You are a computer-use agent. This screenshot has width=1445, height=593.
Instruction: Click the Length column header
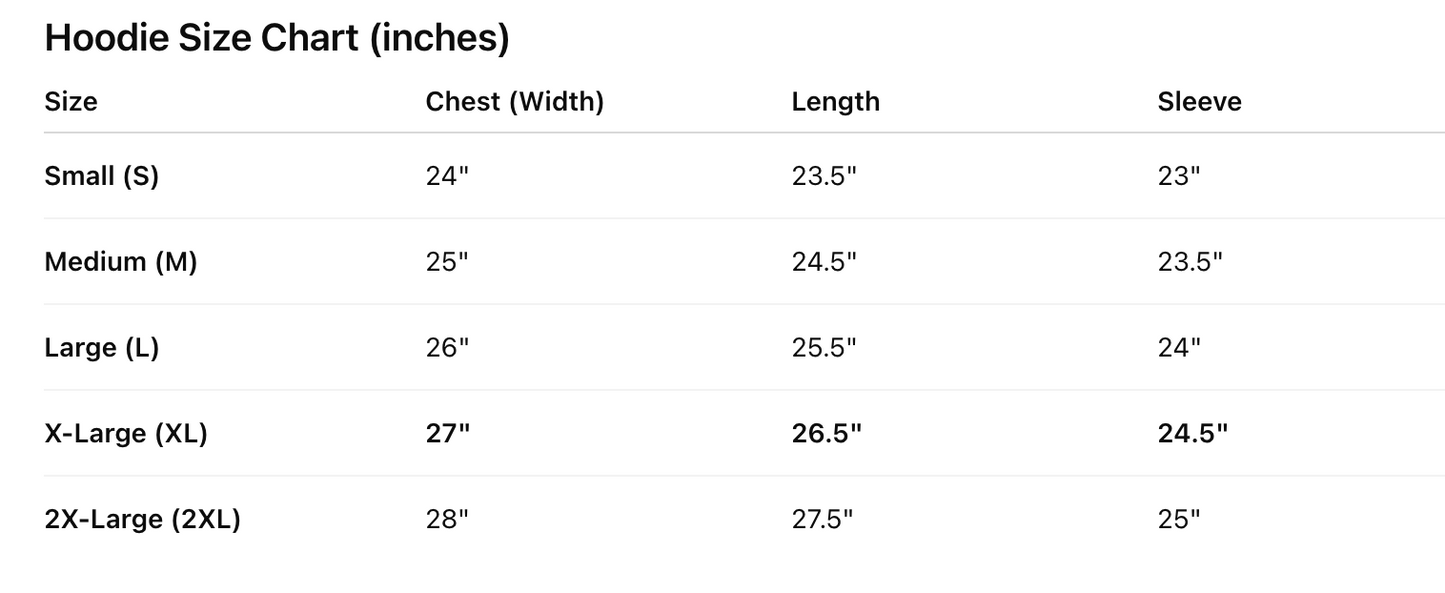click(835, 102)
